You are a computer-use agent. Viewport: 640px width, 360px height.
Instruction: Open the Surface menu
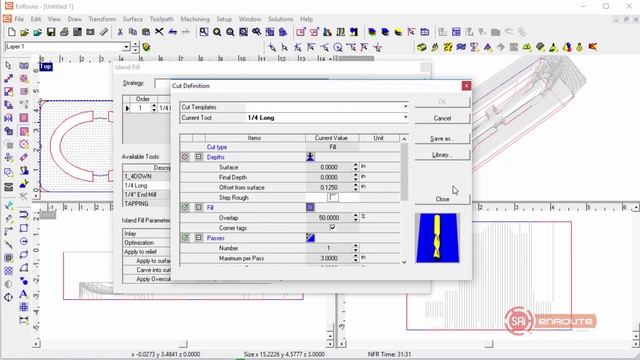tap(133, 19)
